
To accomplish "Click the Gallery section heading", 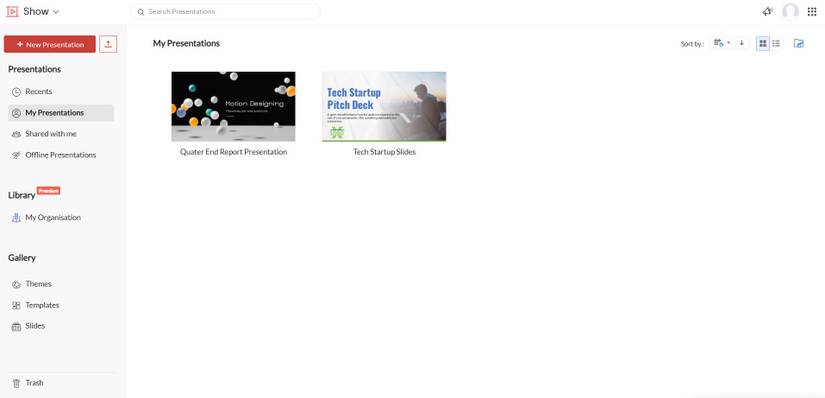I will (22, 257).
